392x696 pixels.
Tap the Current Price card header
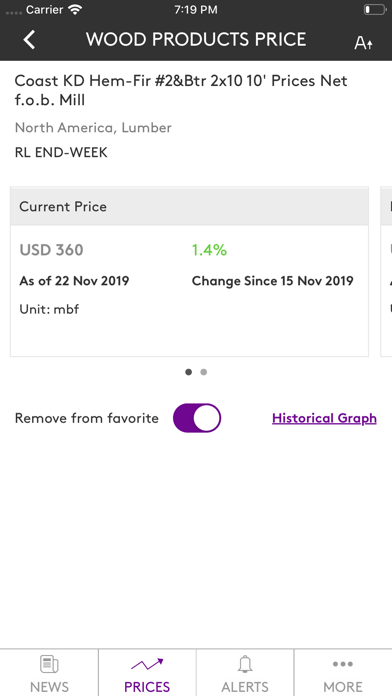pyautogui.click(x=190, y=206)
